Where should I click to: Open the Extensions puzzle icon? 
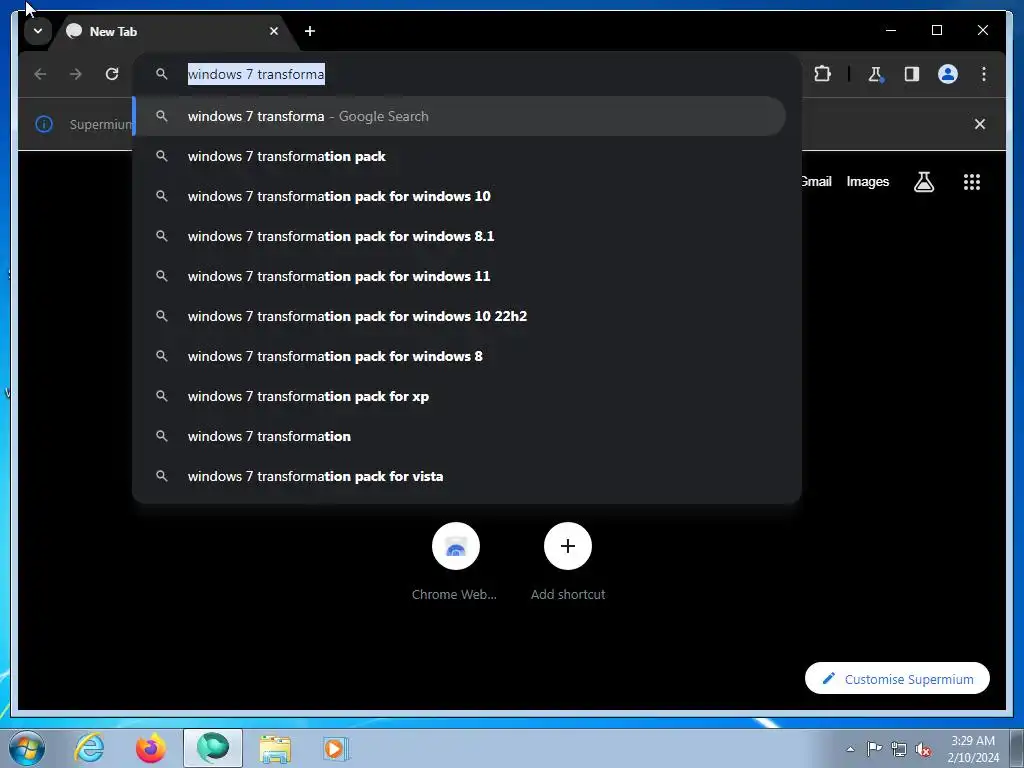[x=822, y=74]
